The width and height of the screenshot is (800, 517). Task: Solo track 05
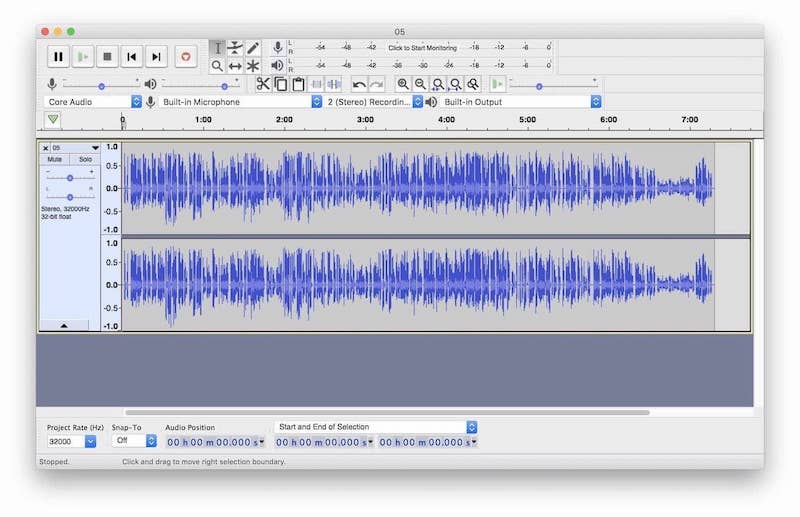click(85, 160)
